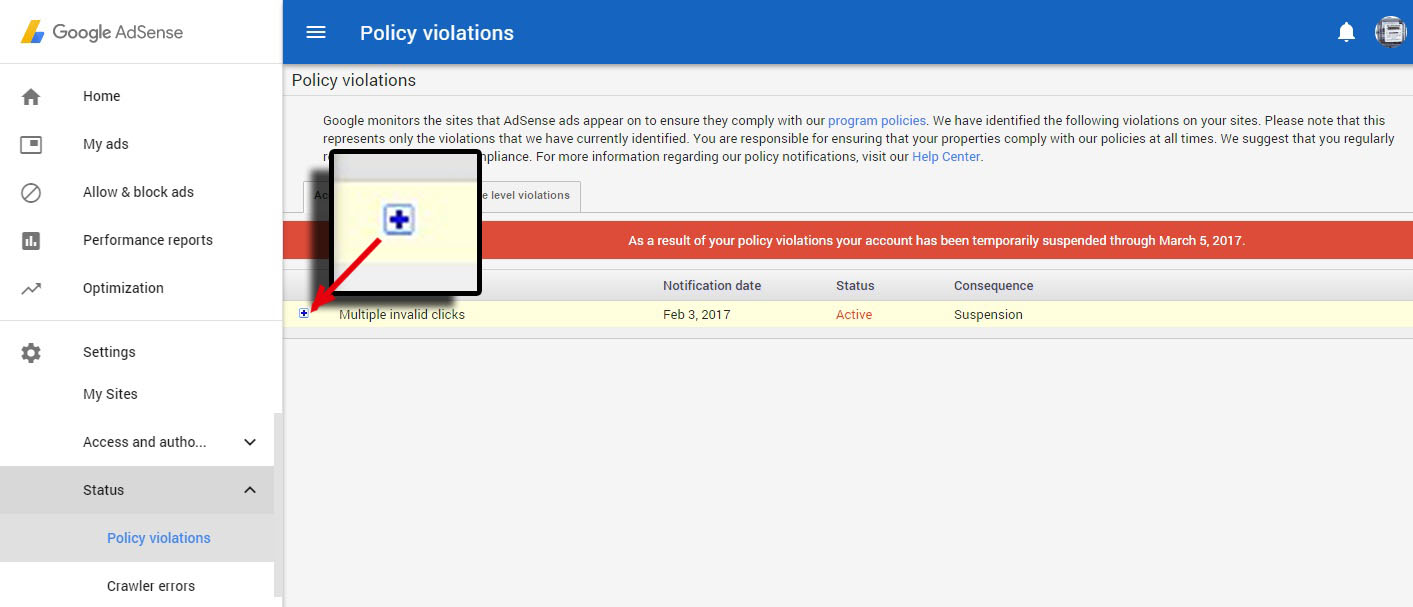Screen dimensions: 1413x607
Task: Go to Home in sidebar
Action: pyautogui.click(x=101, y=96)
